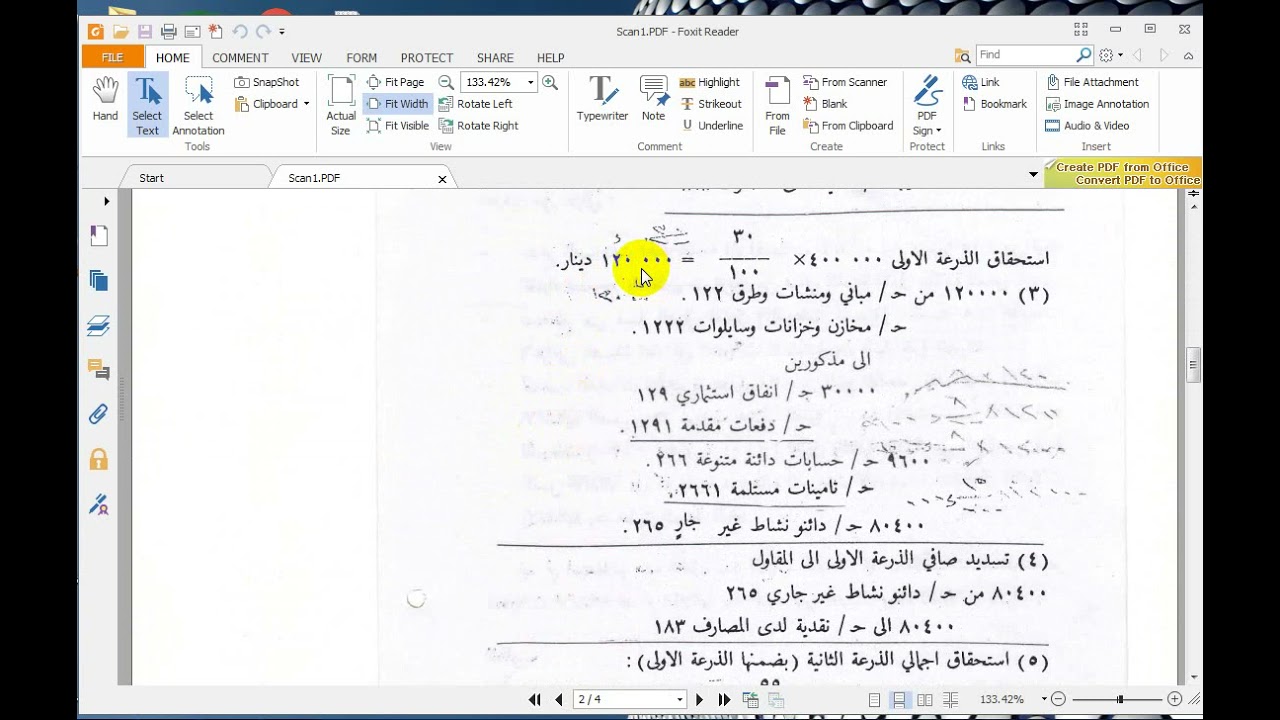Enable Facing page display mode
Image resolution: width=1280 pixels, height=720 pixels.
tap(925, 700)
